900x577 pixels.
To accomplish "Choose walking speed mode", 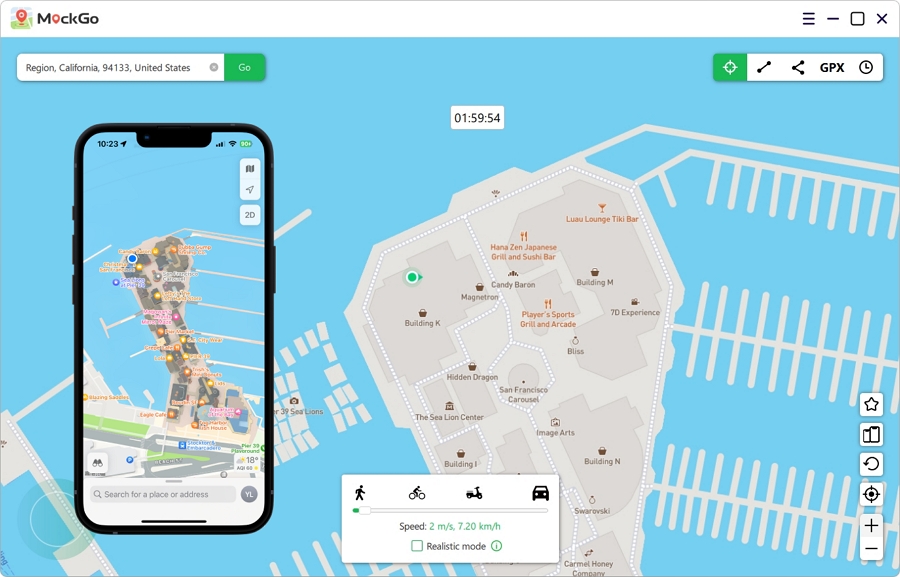I will pyautogui.click(x=360, y=493).
